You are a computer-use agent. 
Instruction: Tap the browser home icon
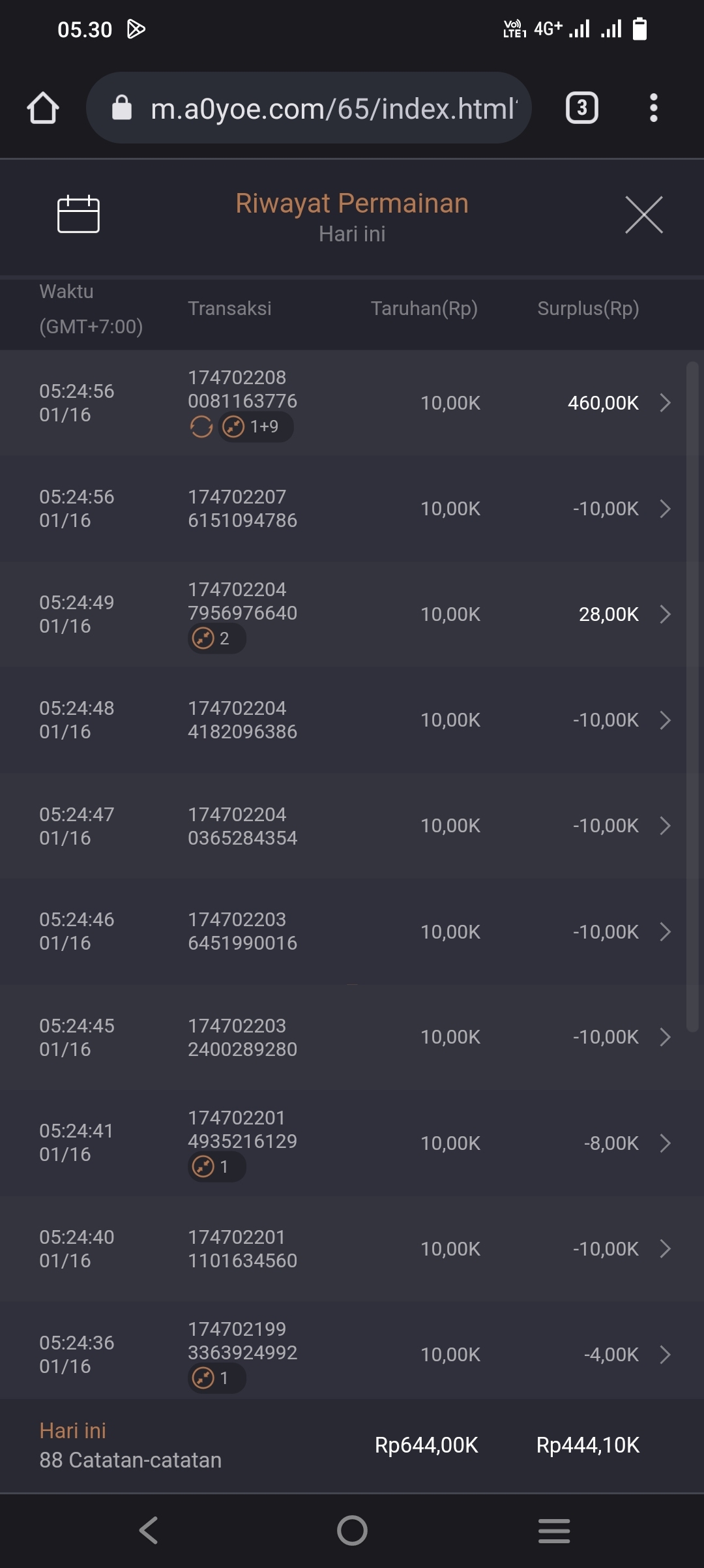point(43,108)
